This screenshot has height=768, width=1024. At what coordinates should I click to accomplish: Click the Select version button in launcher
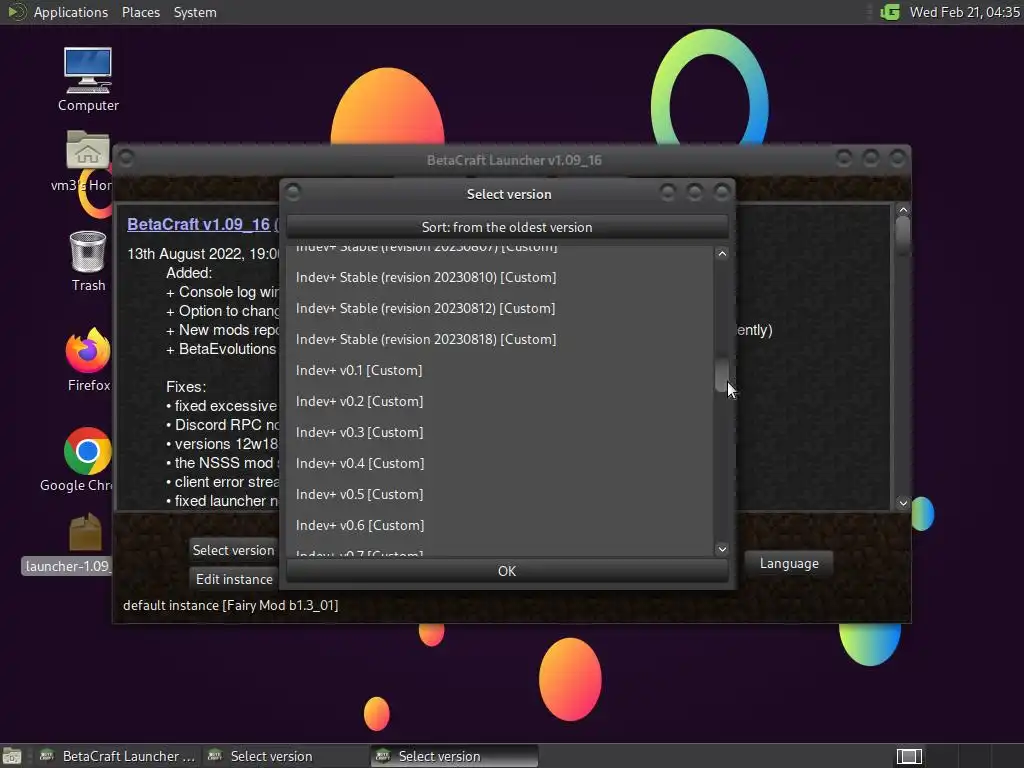(233, 550)
